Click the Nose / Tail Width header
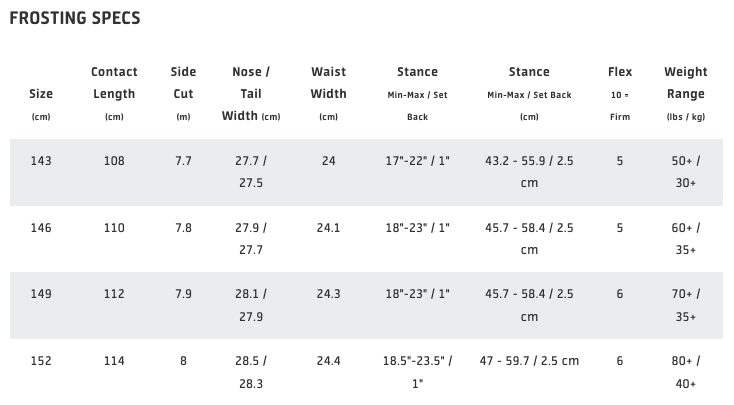The image size is (734, 405). point(251,94)
